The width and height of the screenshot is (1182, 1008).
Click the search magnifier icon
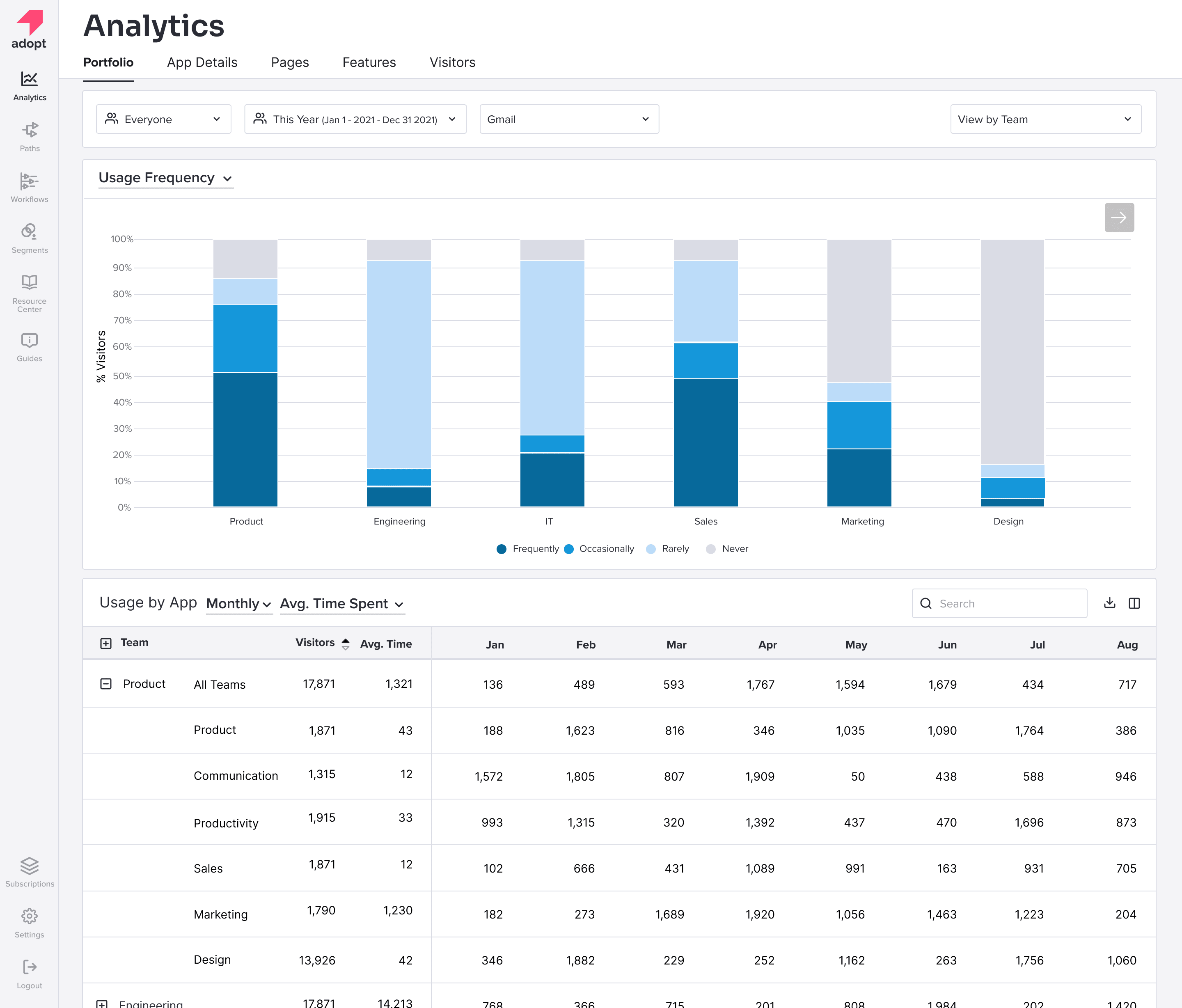[x=926, y=604]
